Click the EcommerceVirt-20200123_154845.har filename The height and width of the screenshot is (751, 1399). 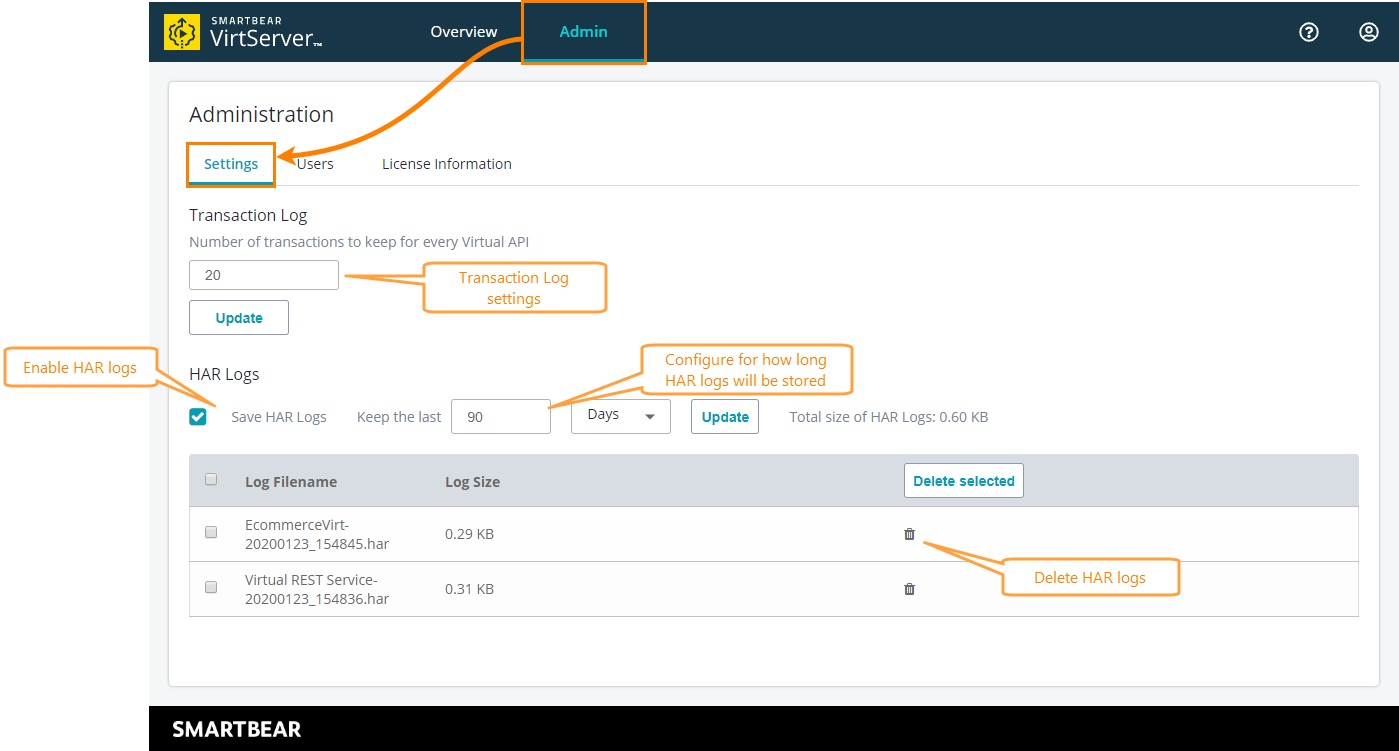coord(317,534)
